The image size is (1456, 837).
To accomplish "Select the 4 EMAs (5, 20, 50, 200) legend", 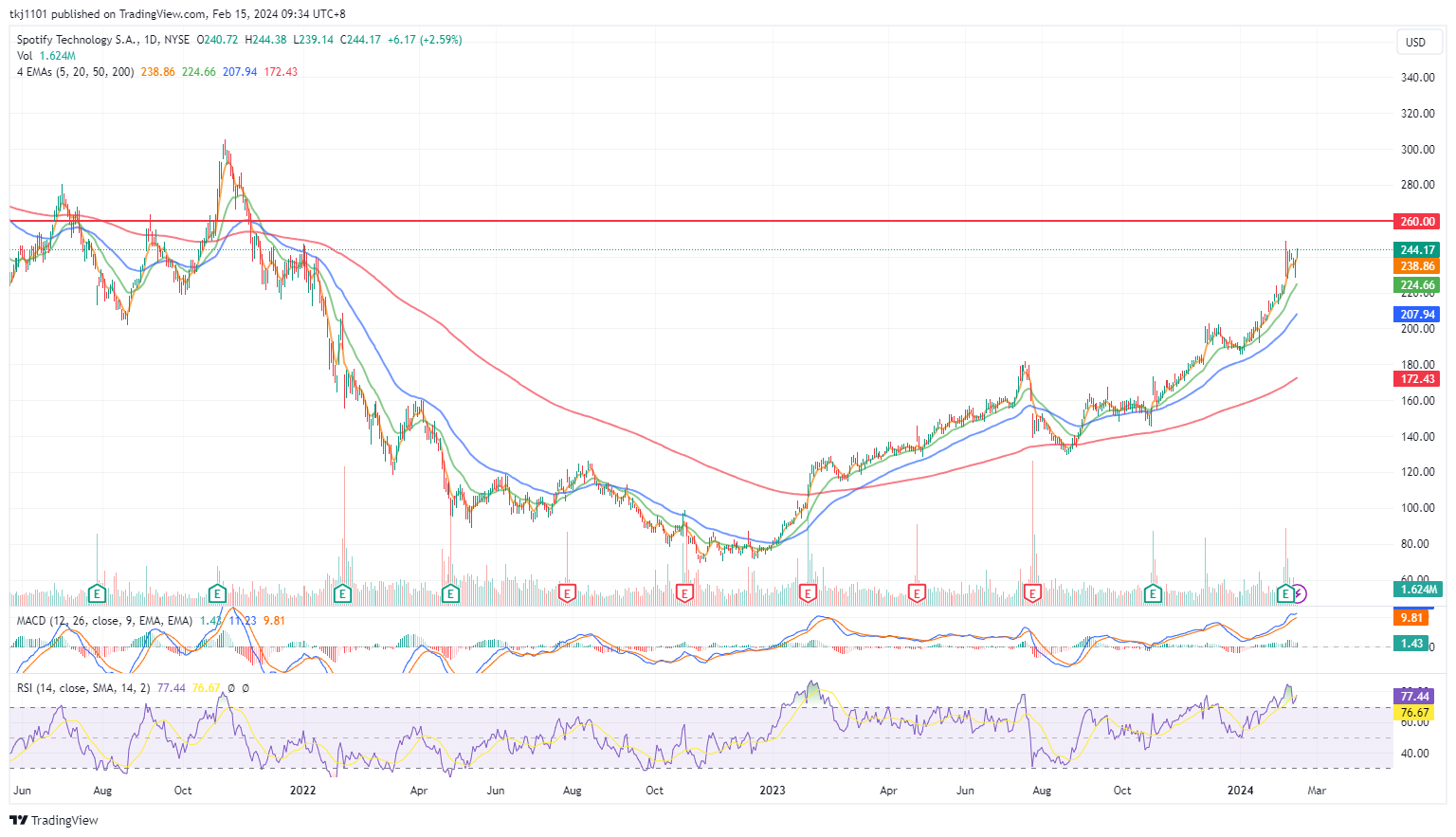I will coord(75,72).
